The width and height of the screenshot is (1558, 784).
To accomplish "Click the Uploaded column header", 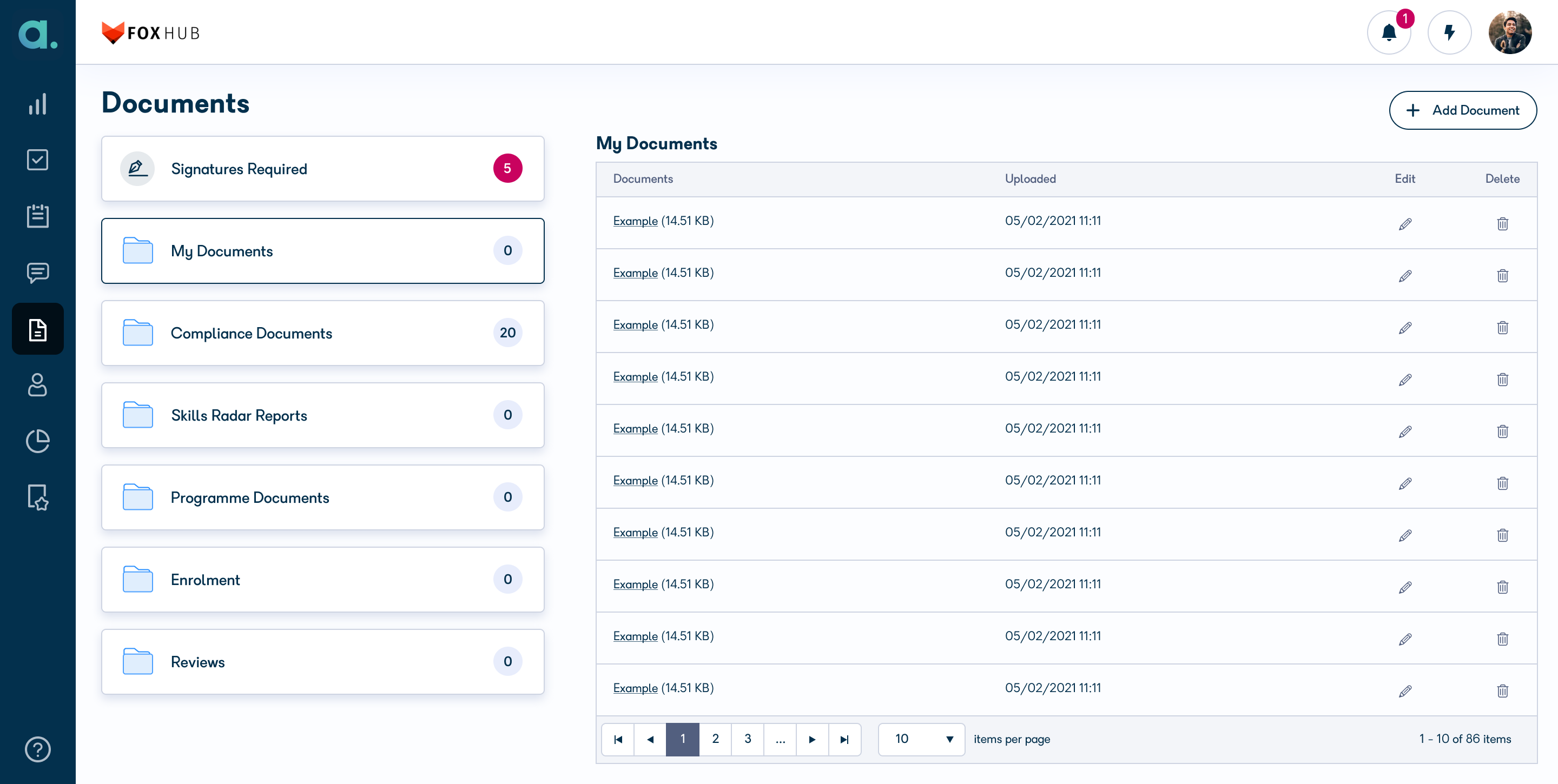I will (1031, 179).
